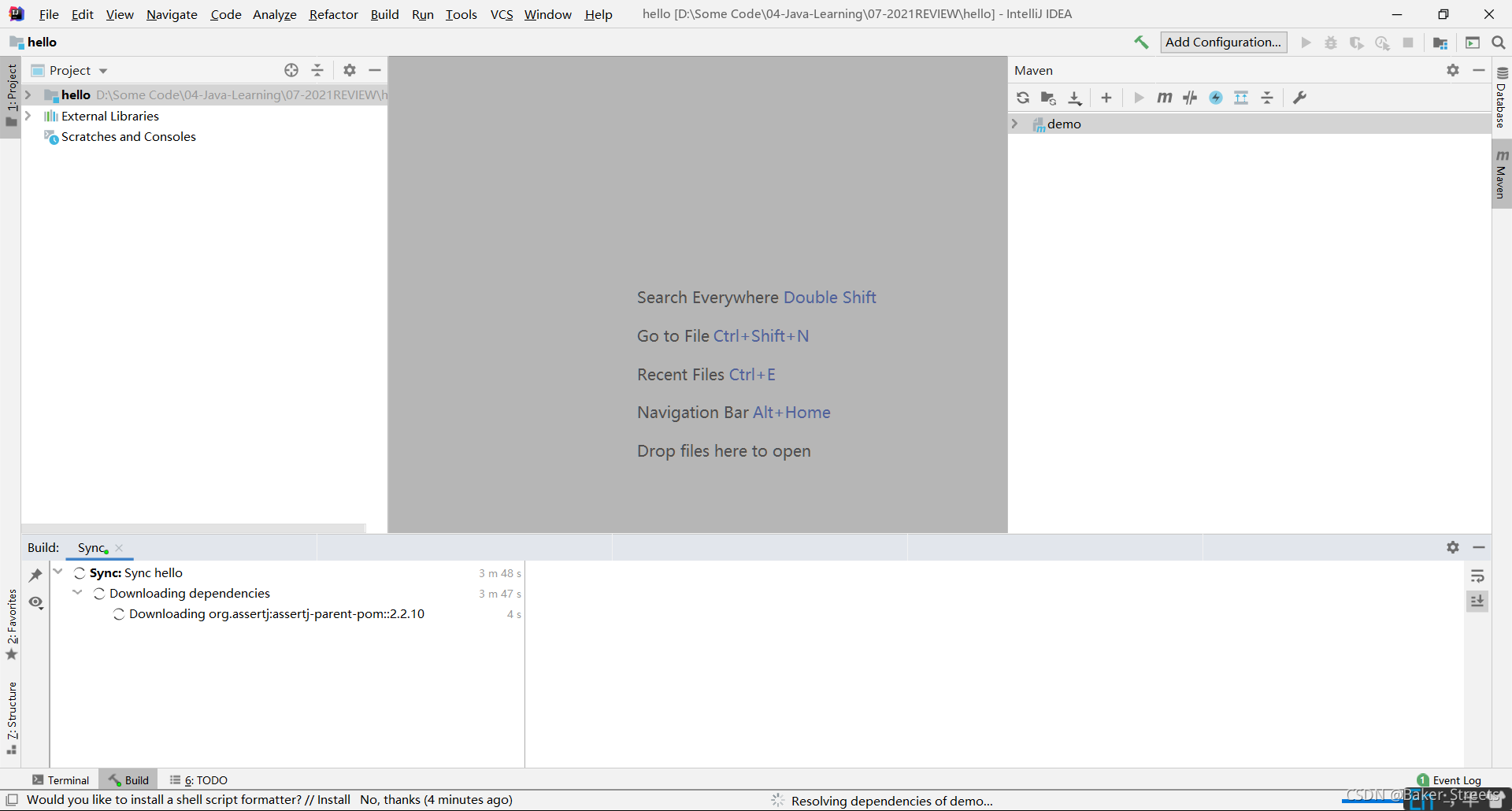Open Project Structure icon in toolbar
1512x811 pixels.
point(1440,43)
